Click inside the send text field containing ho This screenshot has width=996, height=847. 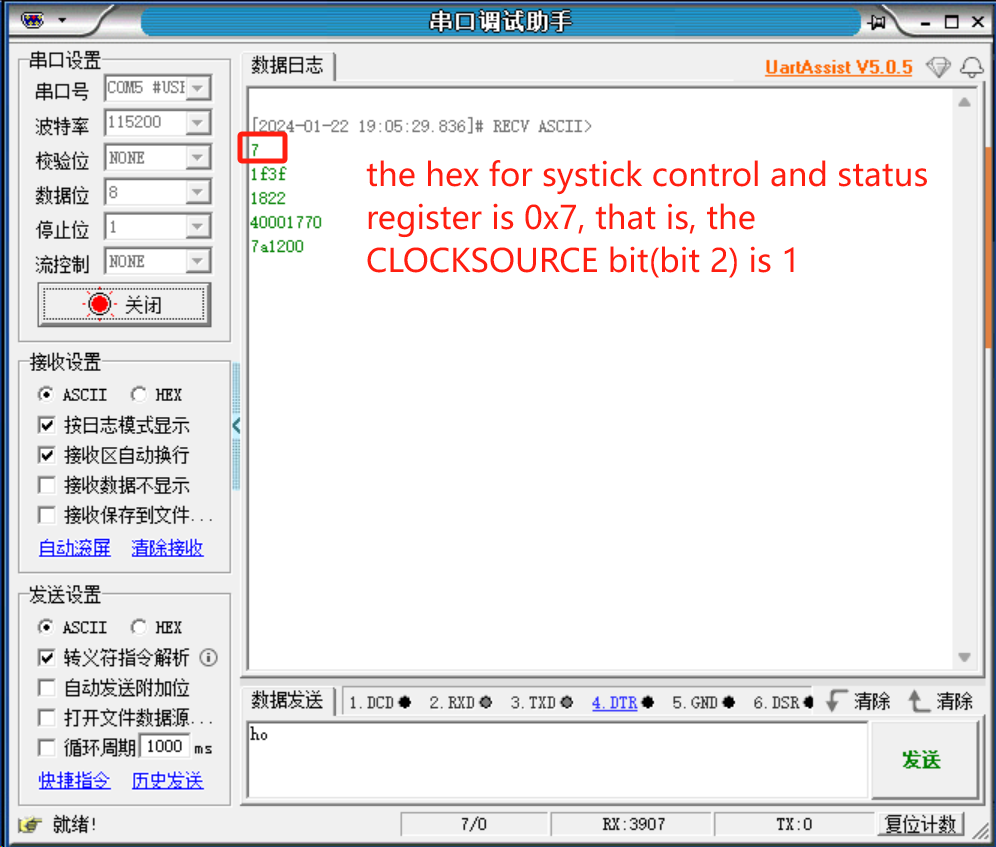[550, 760]
